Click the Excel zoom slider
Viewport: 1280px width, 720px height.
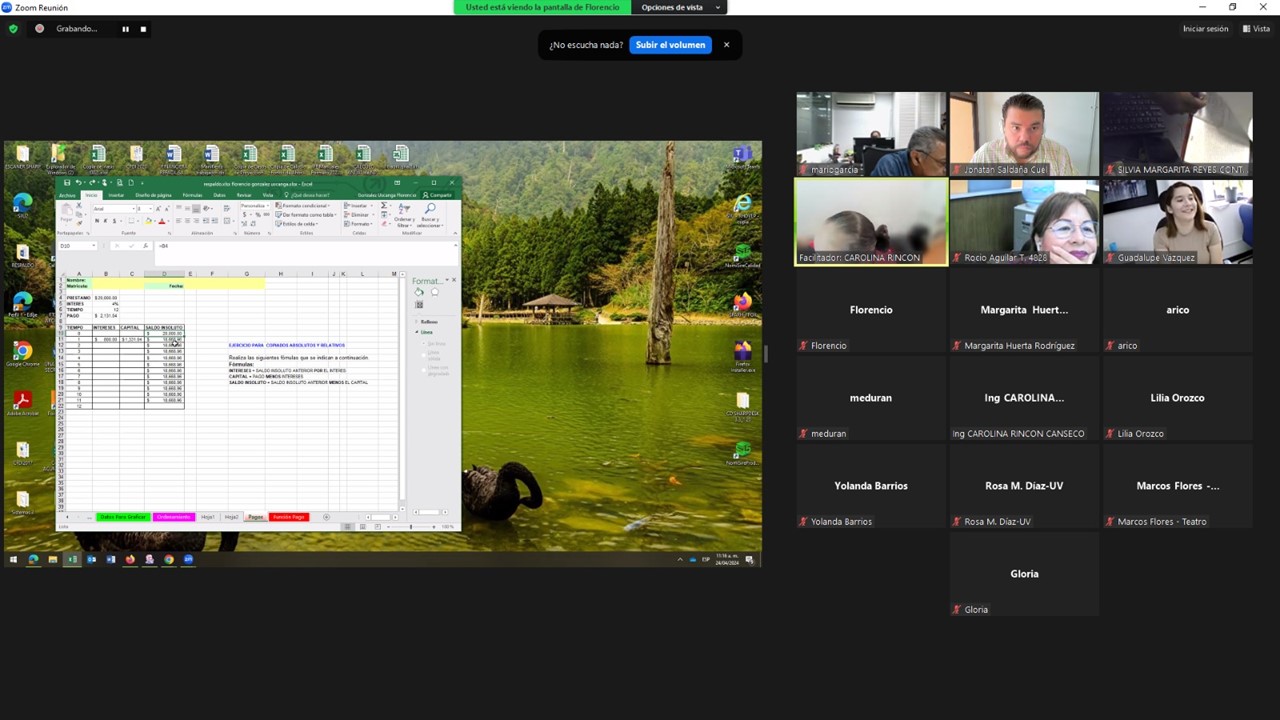tap(412, 527)
